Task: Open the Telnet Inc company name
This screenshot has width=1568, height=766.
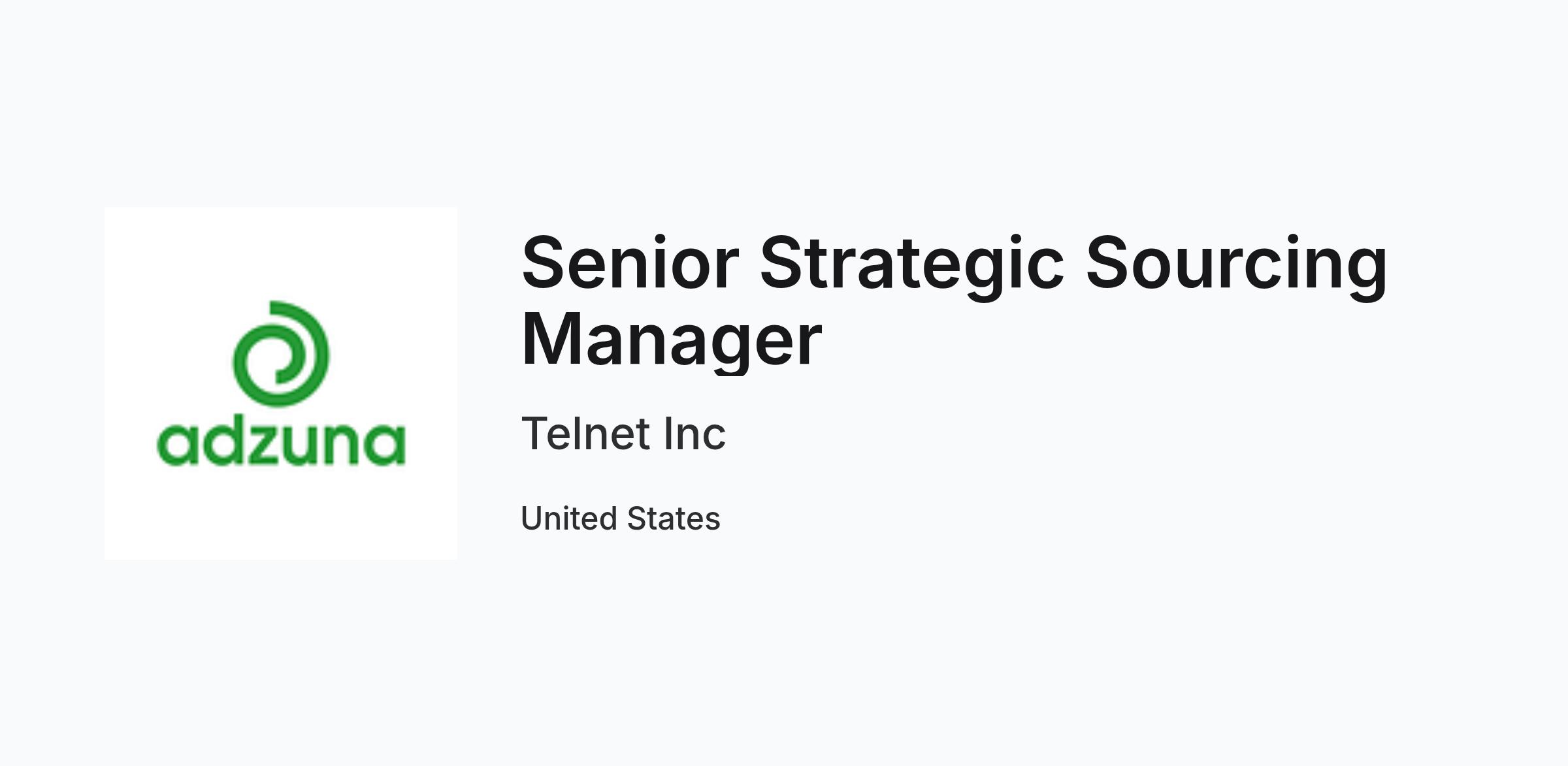Action: (x=623, y=433)
